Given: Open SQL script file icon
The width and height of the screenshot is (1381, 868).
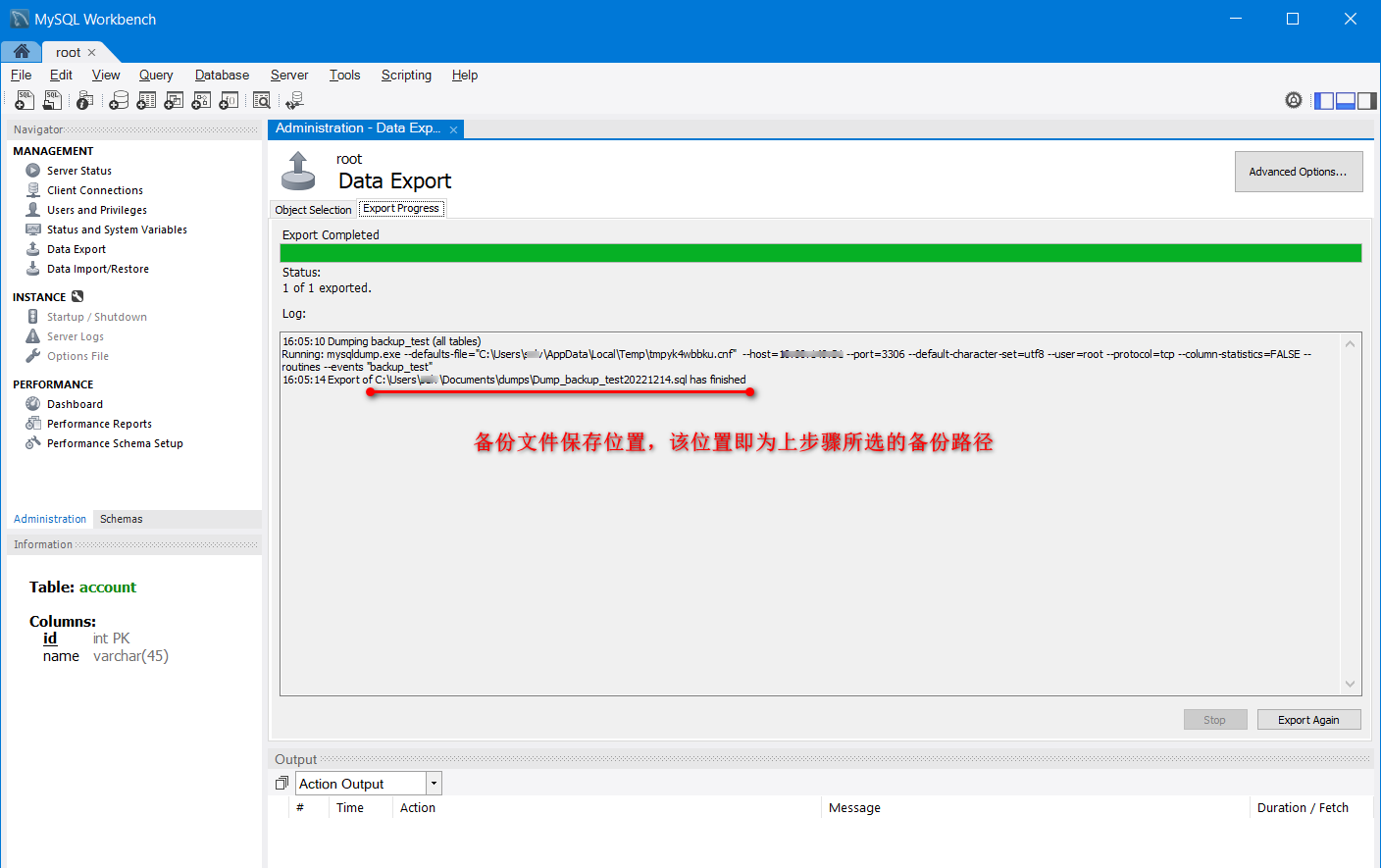Looking at the screenshot, I should [53, 100].
